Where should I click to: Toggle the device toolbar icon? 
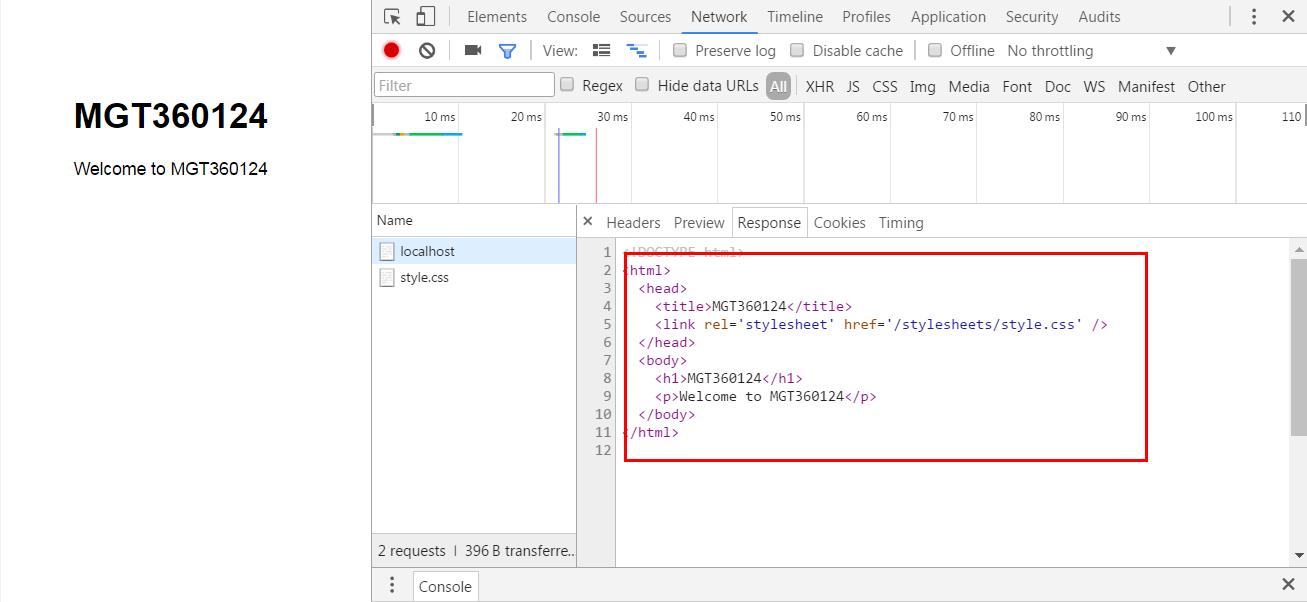(426, 17)
